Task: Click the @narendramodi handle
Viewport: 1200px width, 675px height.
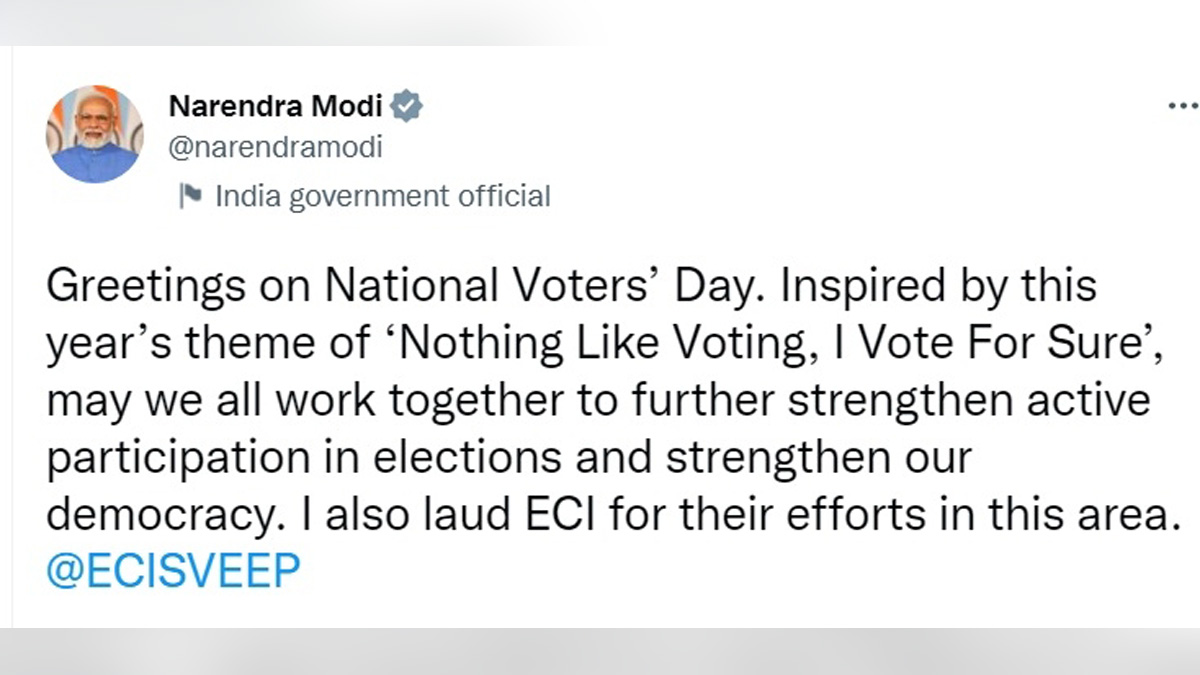Action: 276,149
